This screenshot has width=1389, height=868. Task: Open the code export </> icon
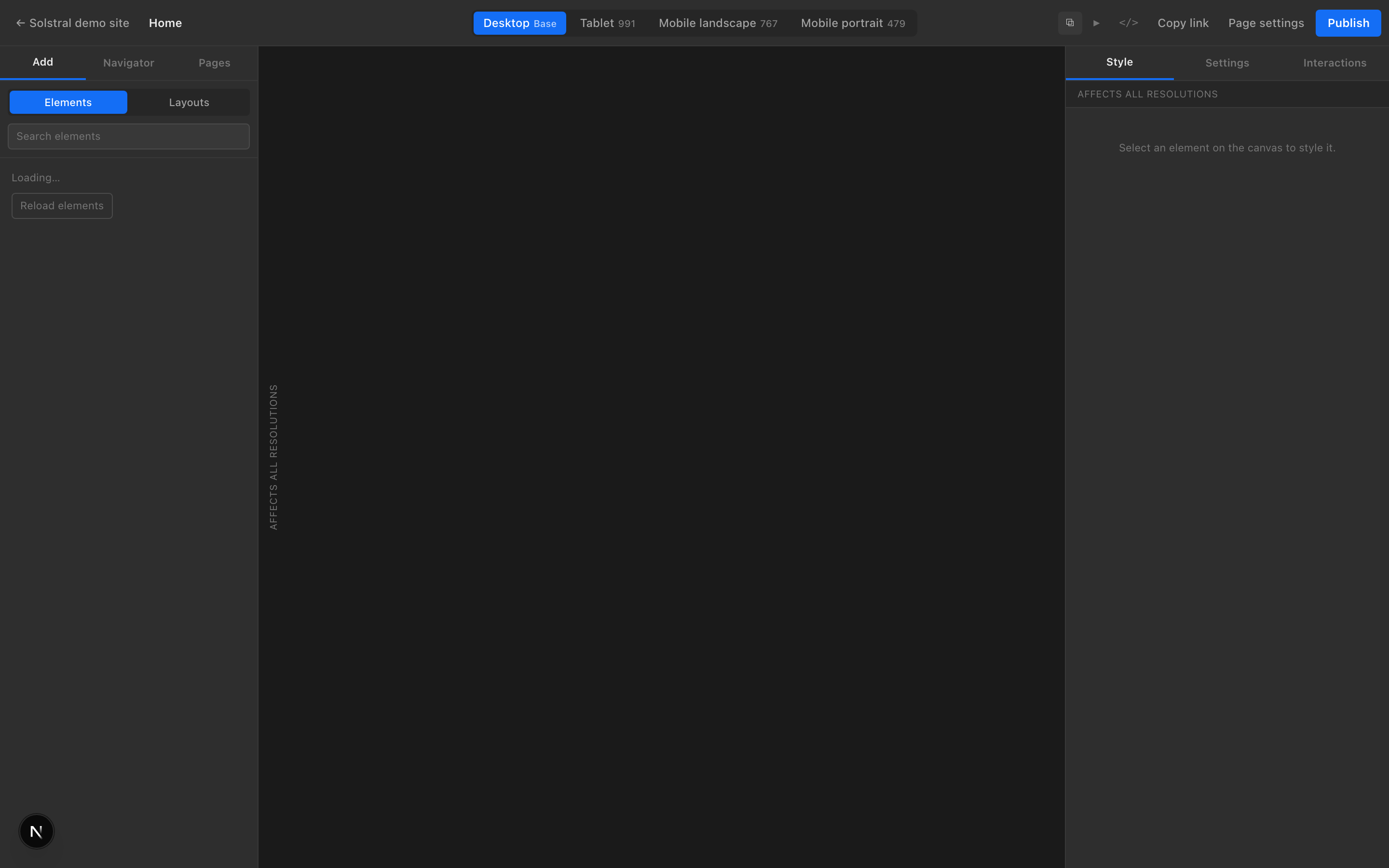(1129, 23)
